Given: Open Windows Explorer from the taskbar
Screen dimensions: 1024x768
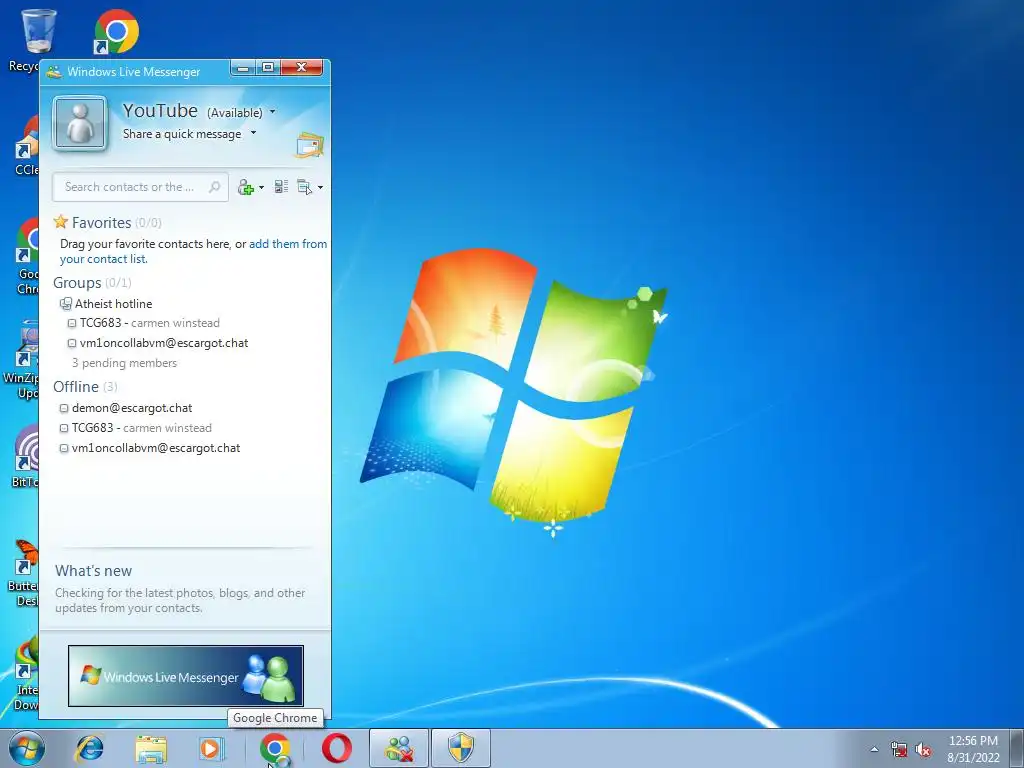Looking at the screenshot, I should pyautogui.click(x=151, y=748).
